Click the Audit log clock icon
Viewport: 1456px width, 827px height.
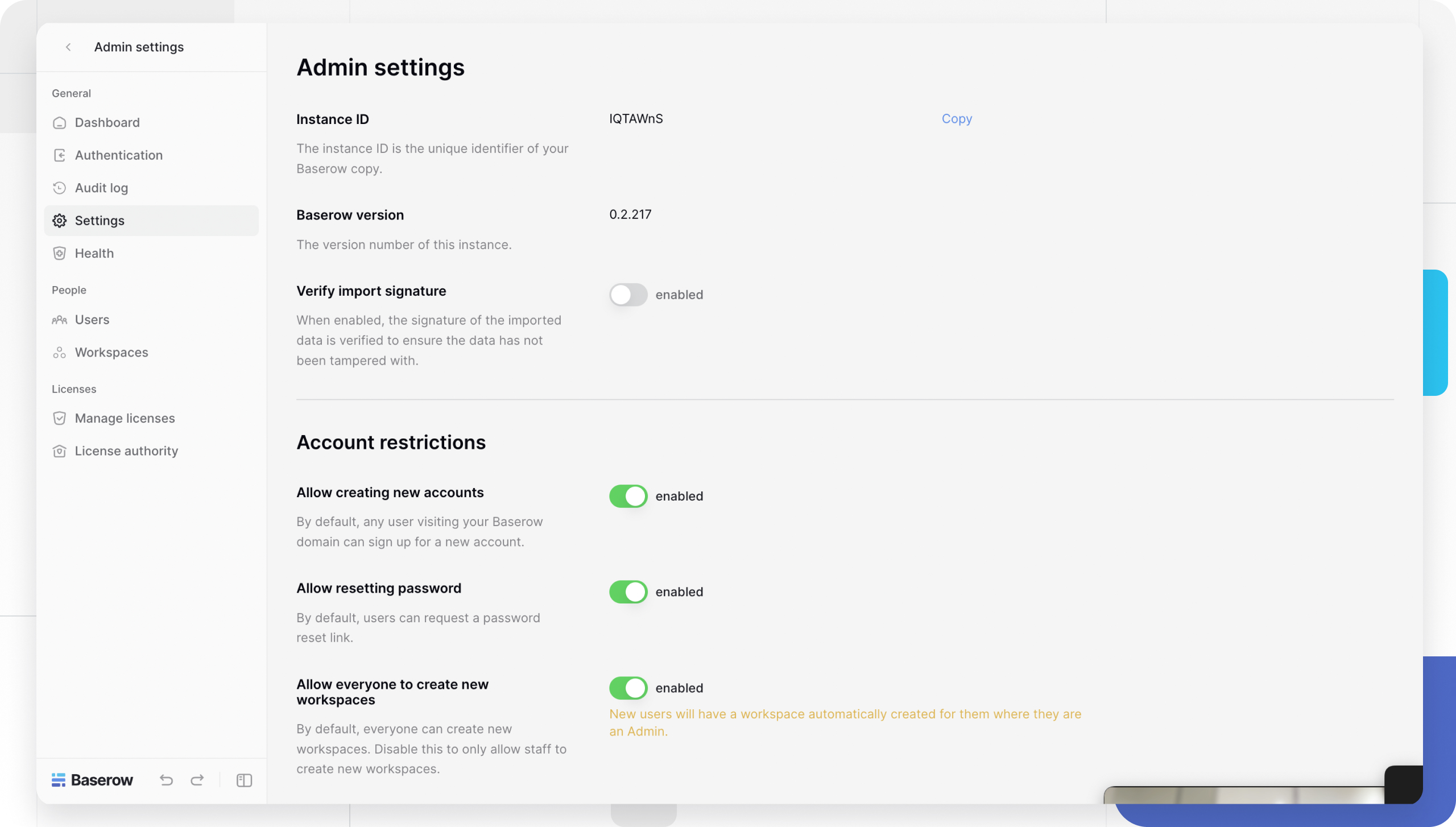[60, 188]
